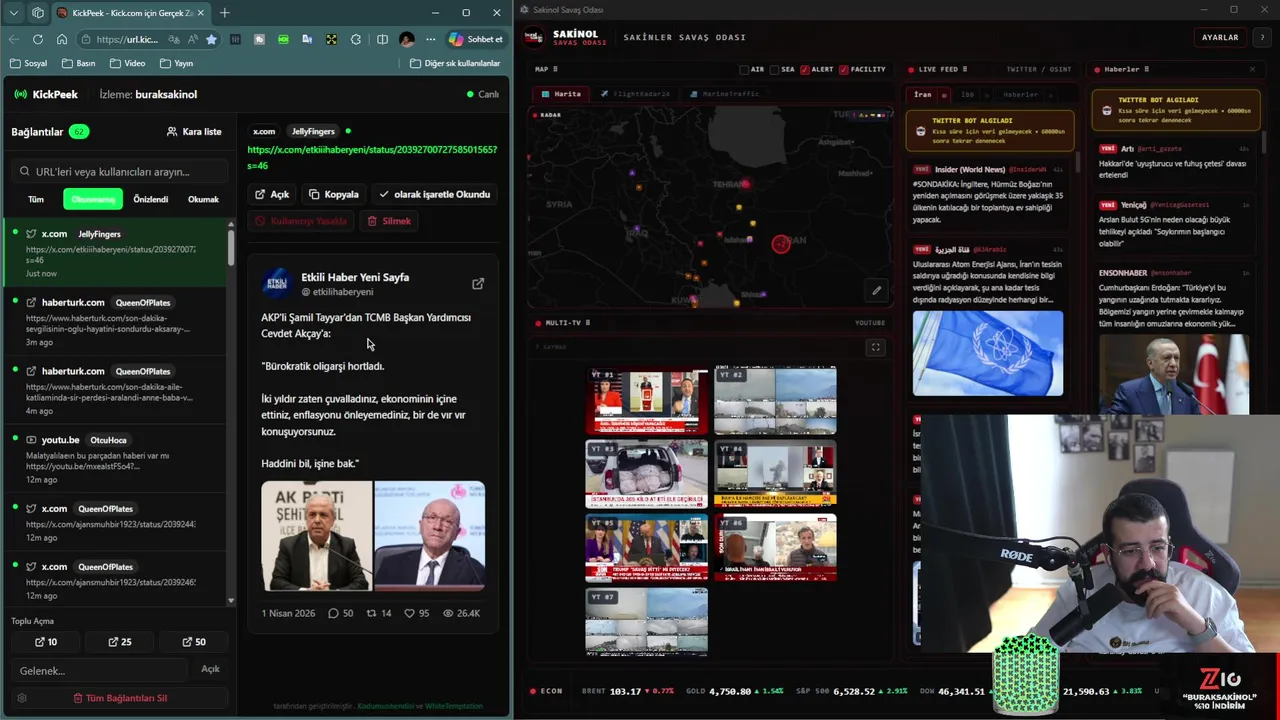Star the page as a favorite
The height and width of the screenshot is (720, 1280).
(x=211, y=39)
